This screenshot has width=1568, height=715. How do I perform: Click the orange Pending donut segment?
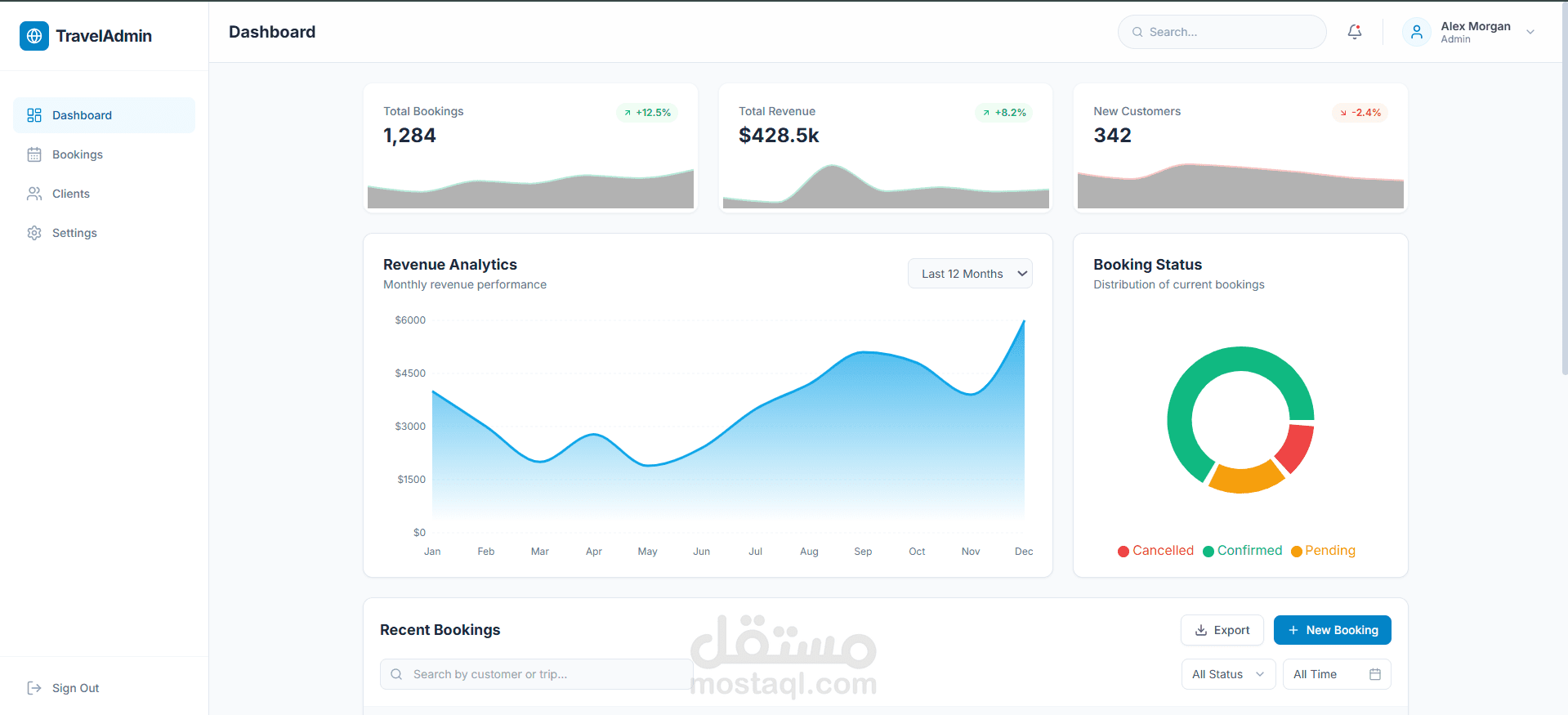pyautogui.click(x=1245, y=479)
